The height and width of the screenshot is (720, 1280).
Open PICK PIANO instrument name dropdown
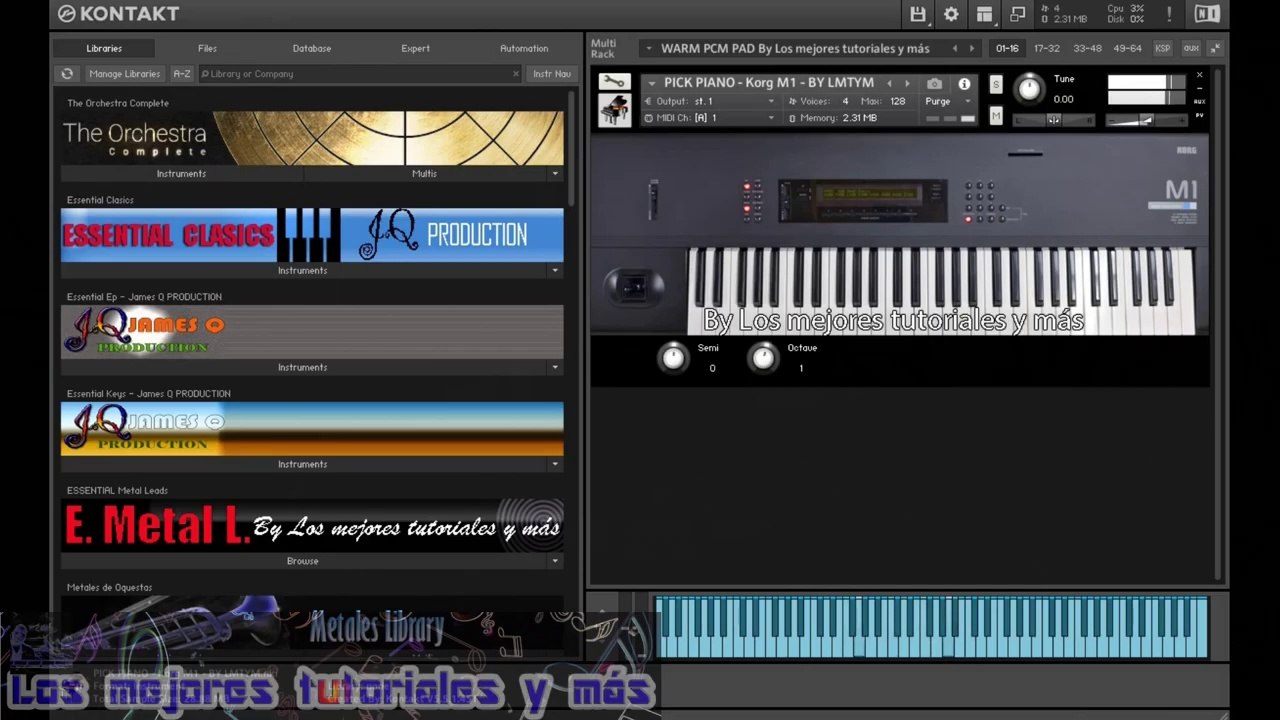click(652, 84)
